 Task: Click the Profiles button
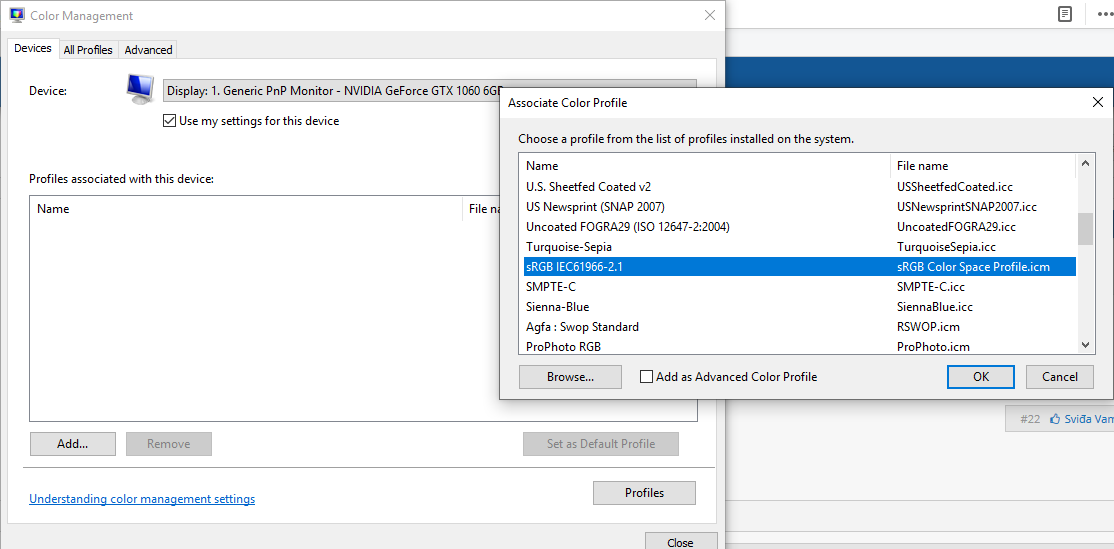click(644, 493)
